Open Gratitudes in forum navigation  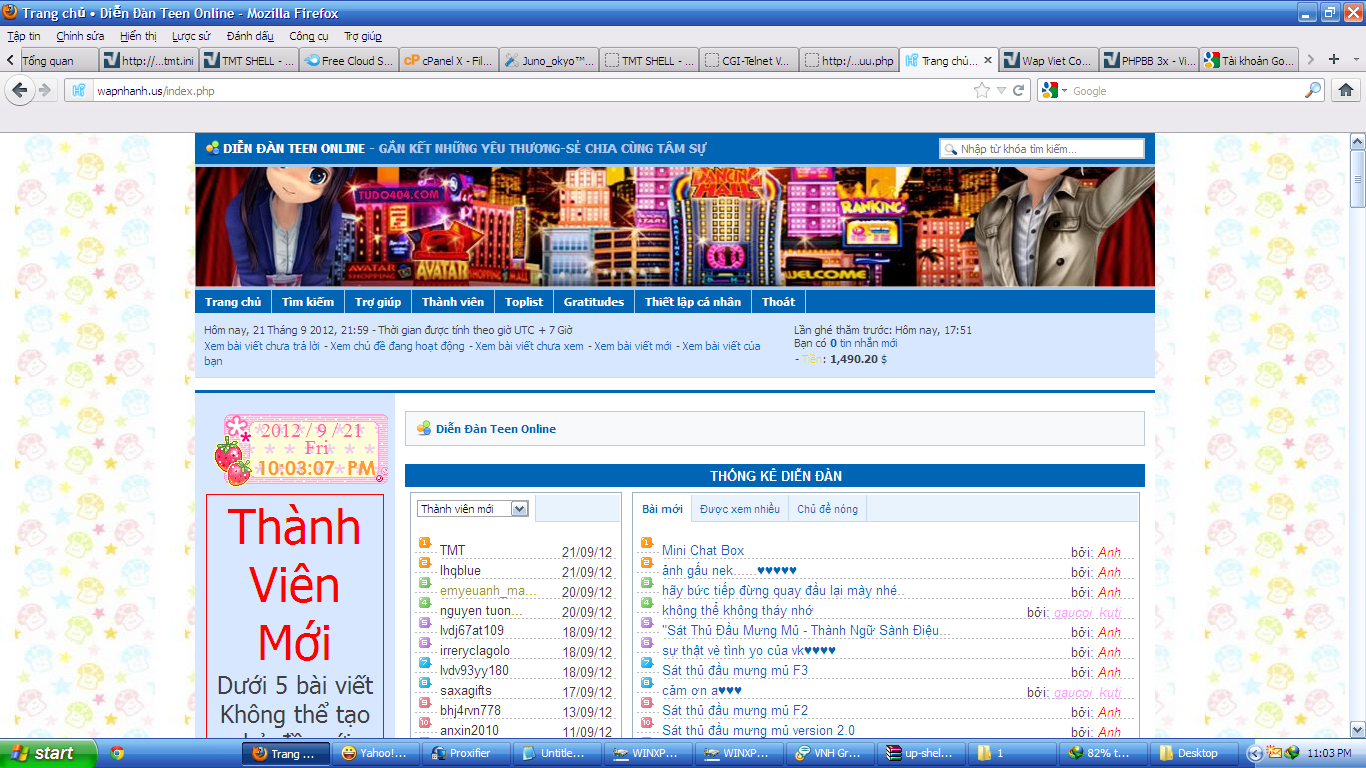point(594,302)
